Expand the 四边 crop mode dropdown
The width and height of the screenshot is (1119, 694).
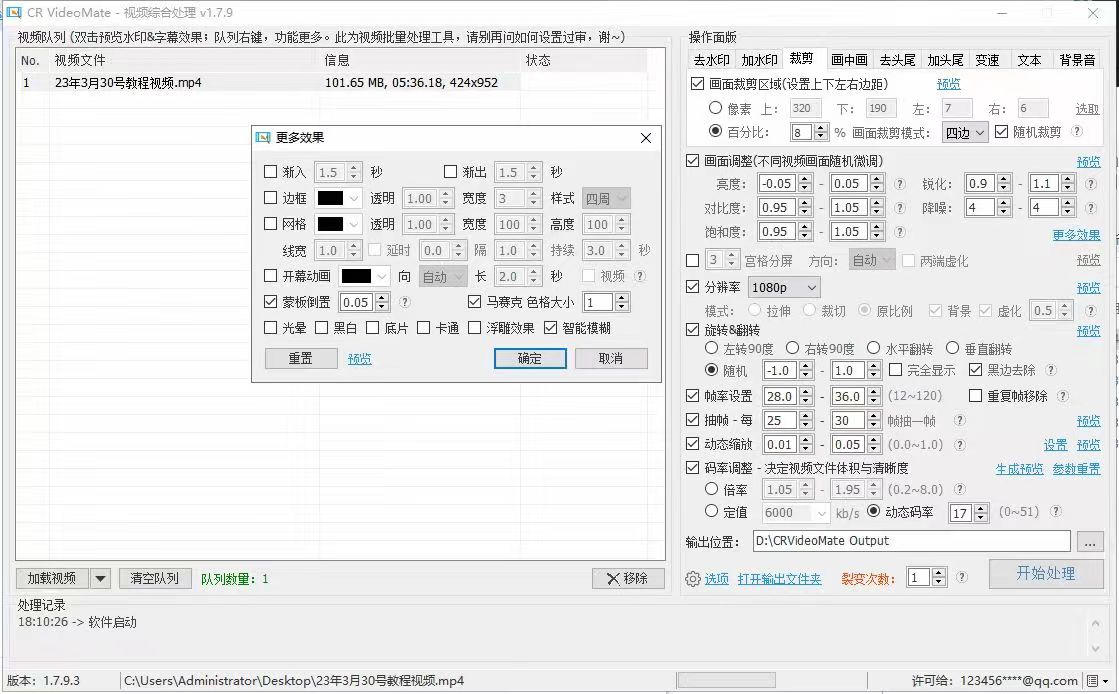point(965,132)
